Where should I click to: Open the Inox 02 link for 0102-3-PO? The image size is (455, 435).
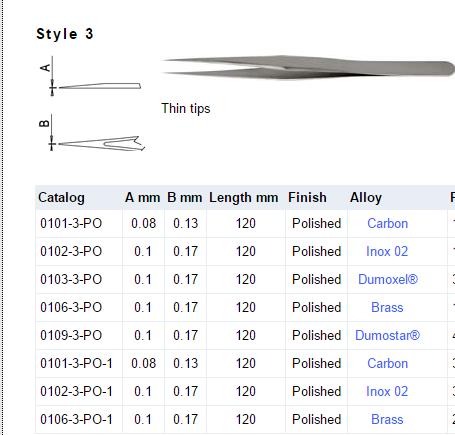coord(387,251)
